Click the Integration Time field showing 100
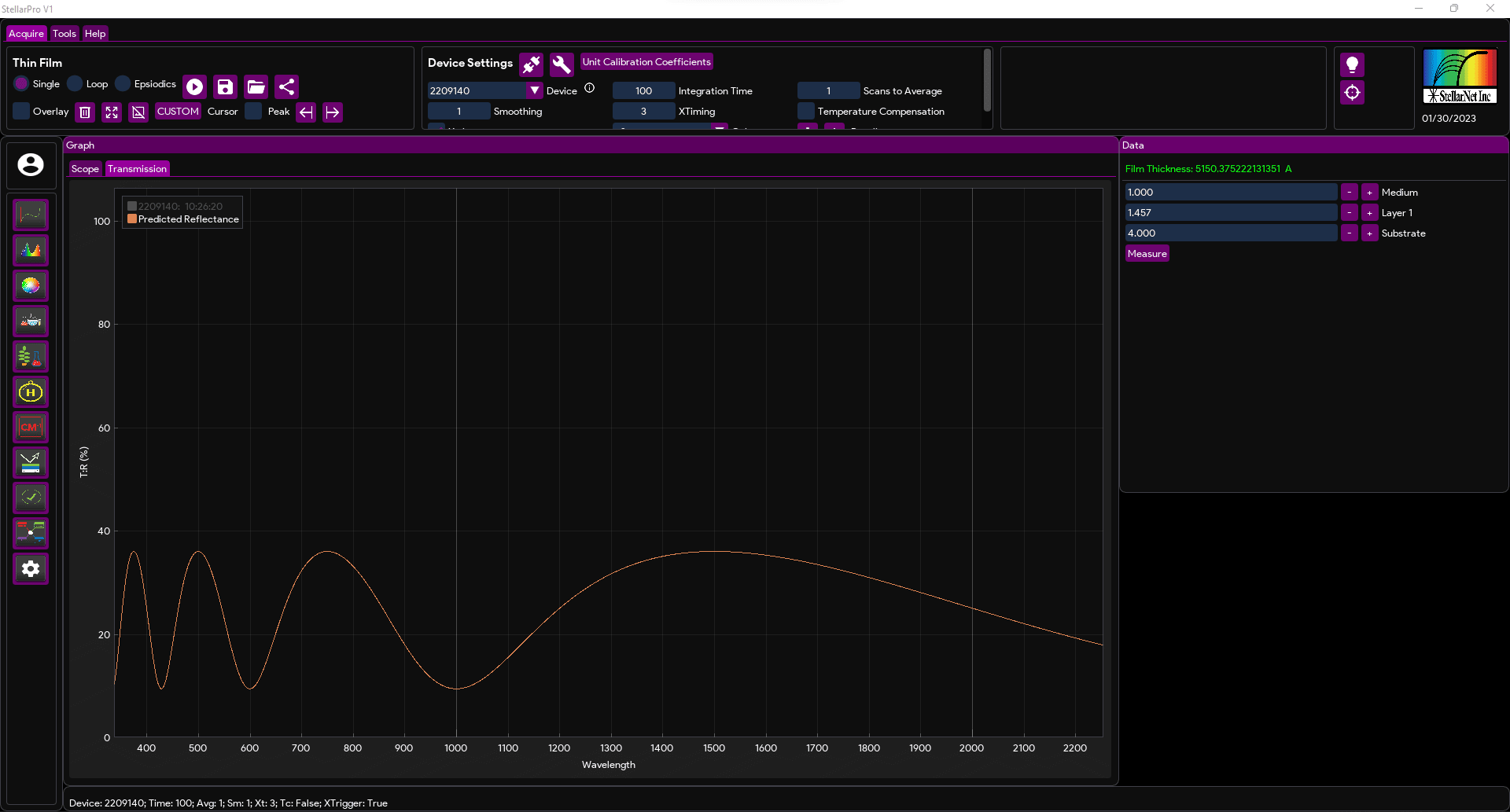 click(x=643, y=90)
